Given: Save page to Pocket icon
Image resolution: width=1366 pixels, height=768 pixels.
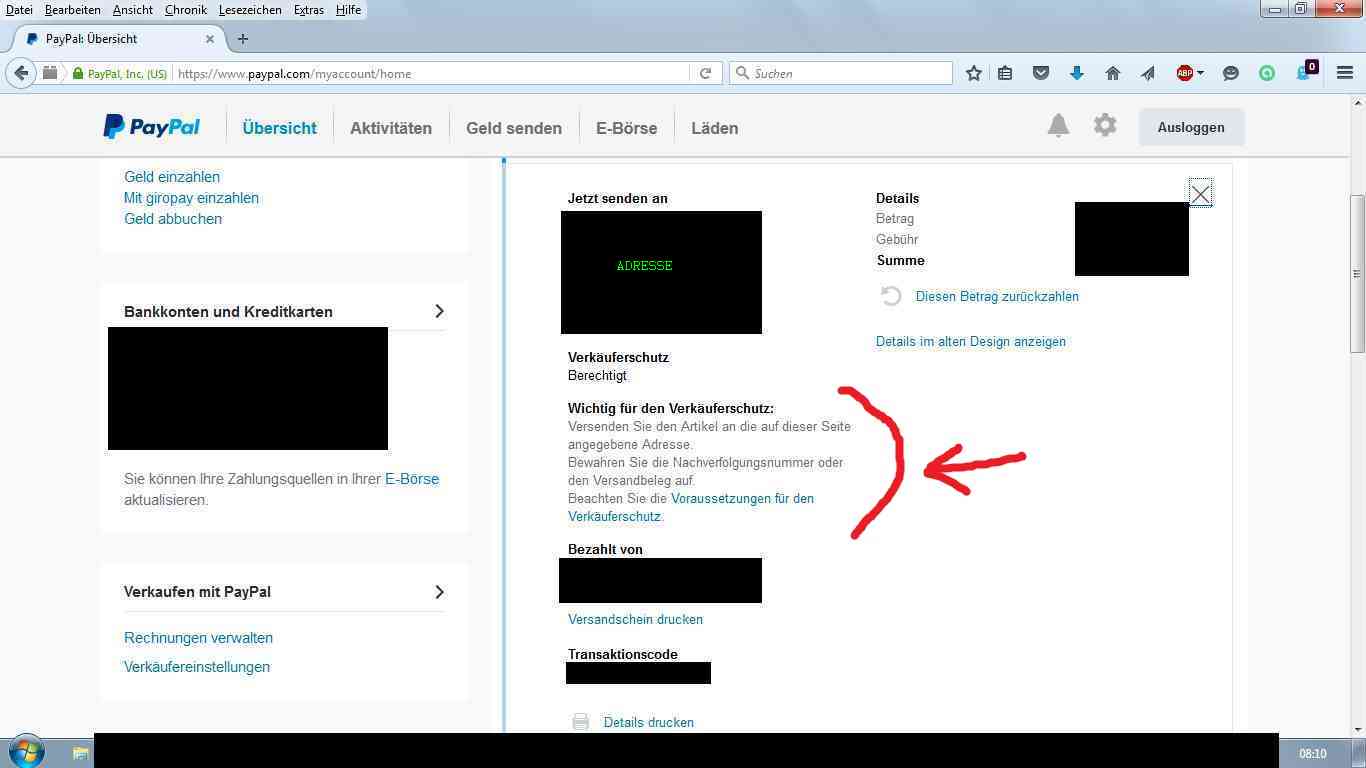Looking at the screenshot, I should 1041,73.
